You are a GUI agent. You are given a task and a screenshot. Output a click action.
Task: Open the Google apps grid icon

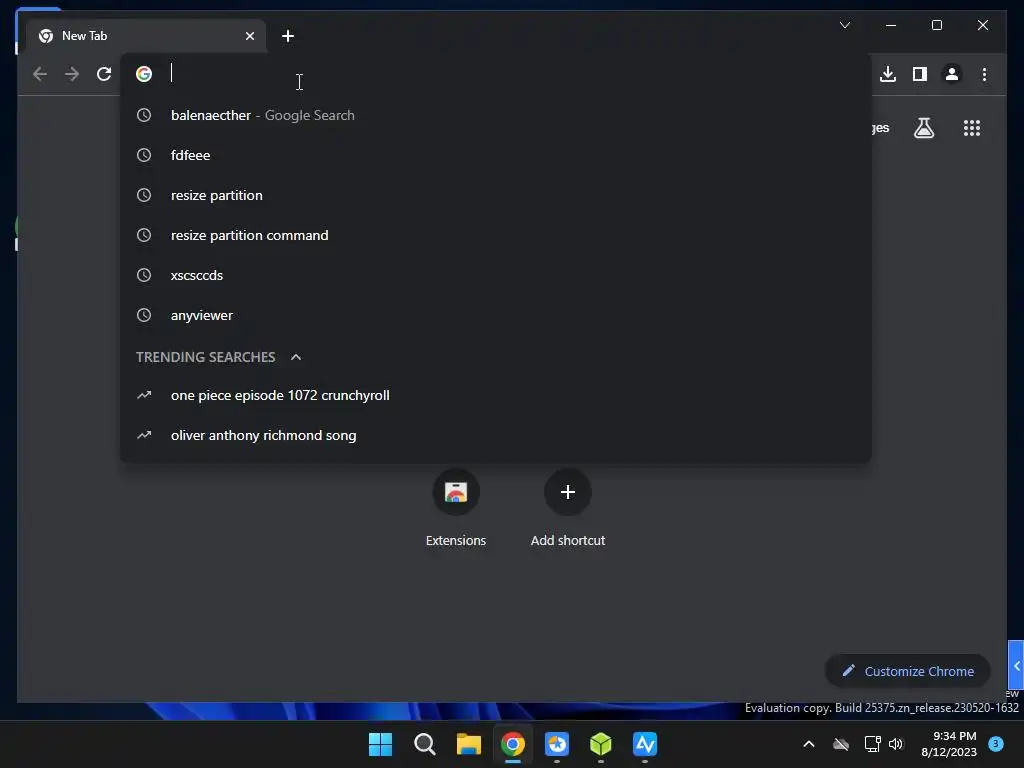point(972,128)
